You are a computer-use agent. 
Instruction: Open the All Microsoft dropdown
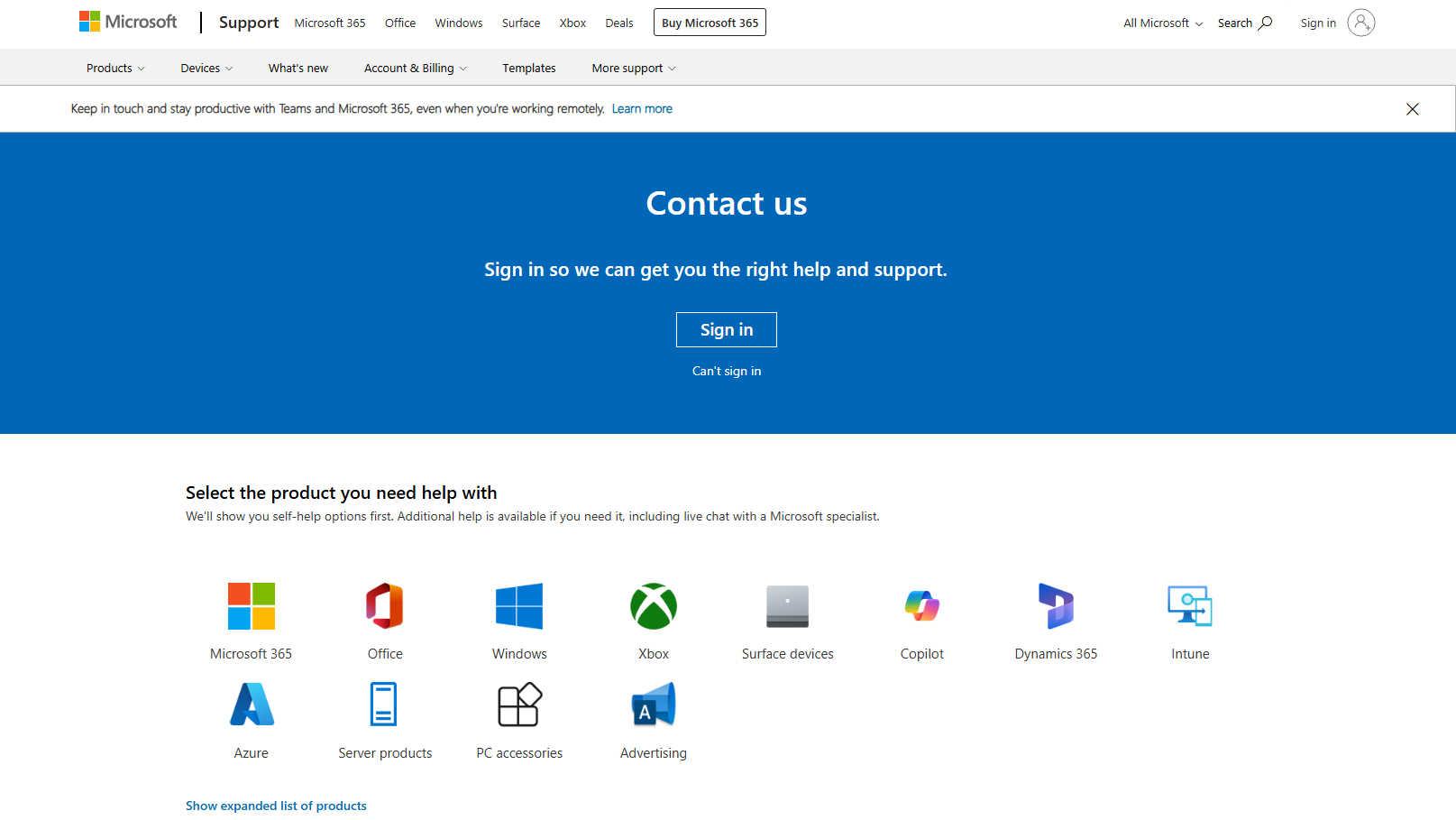click(x=1163, y=23)
